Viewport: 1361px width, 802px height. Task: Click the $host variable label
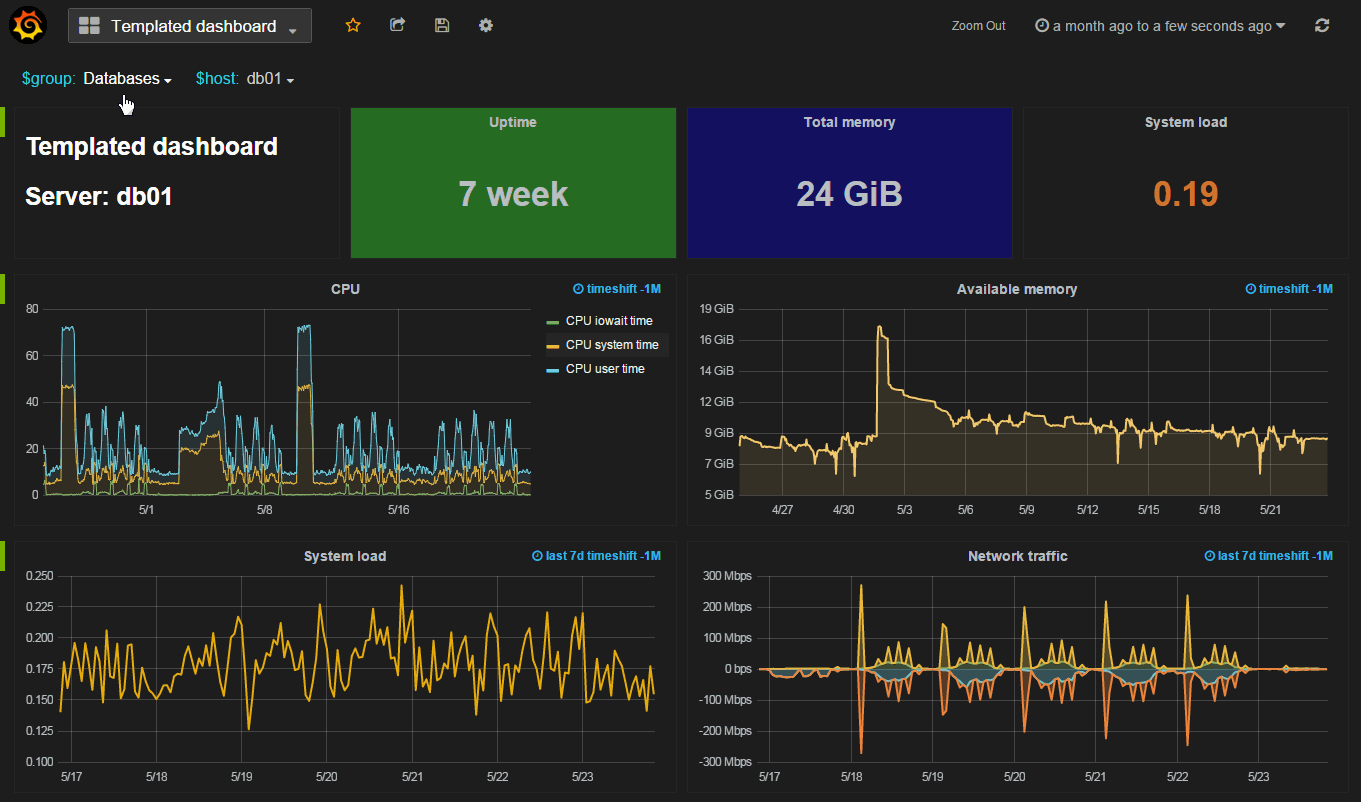pyautogui.click(x=217, y=78)
